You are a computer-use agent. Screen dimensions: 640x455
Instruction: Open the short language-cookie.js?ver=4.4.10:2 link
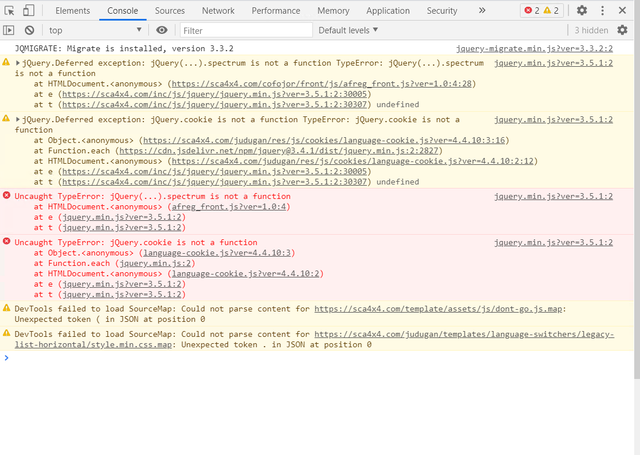tap(245, 274)
